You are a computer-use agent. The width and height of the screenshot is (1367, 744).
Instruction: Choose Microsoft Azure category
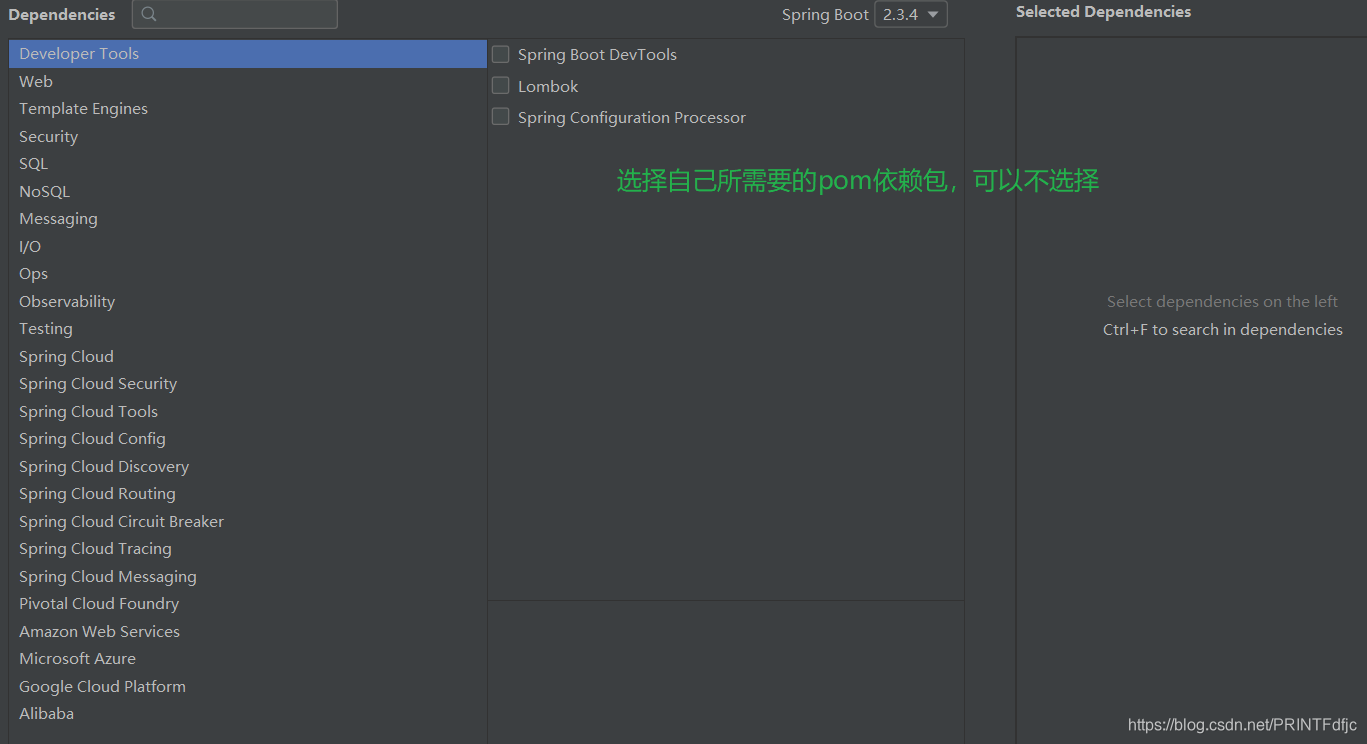(247, 659)
